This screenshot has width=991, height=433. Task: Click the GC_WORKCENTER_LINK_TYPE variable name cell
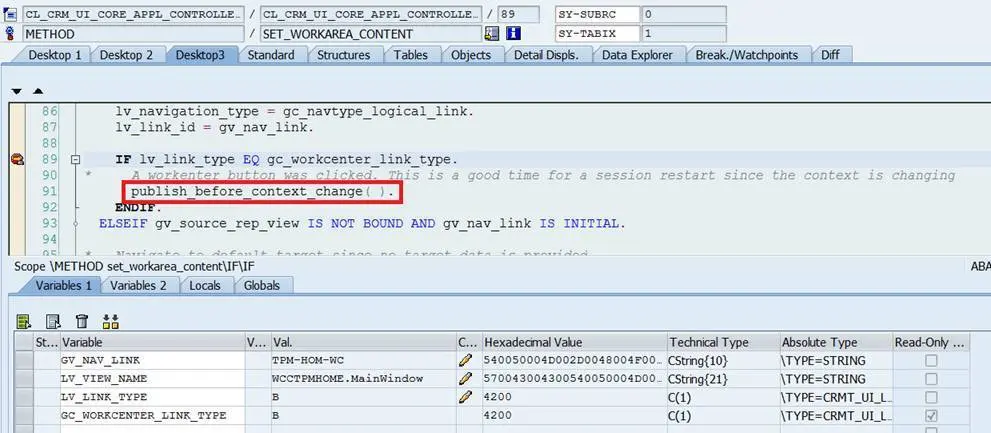click(x=152, y=416)
